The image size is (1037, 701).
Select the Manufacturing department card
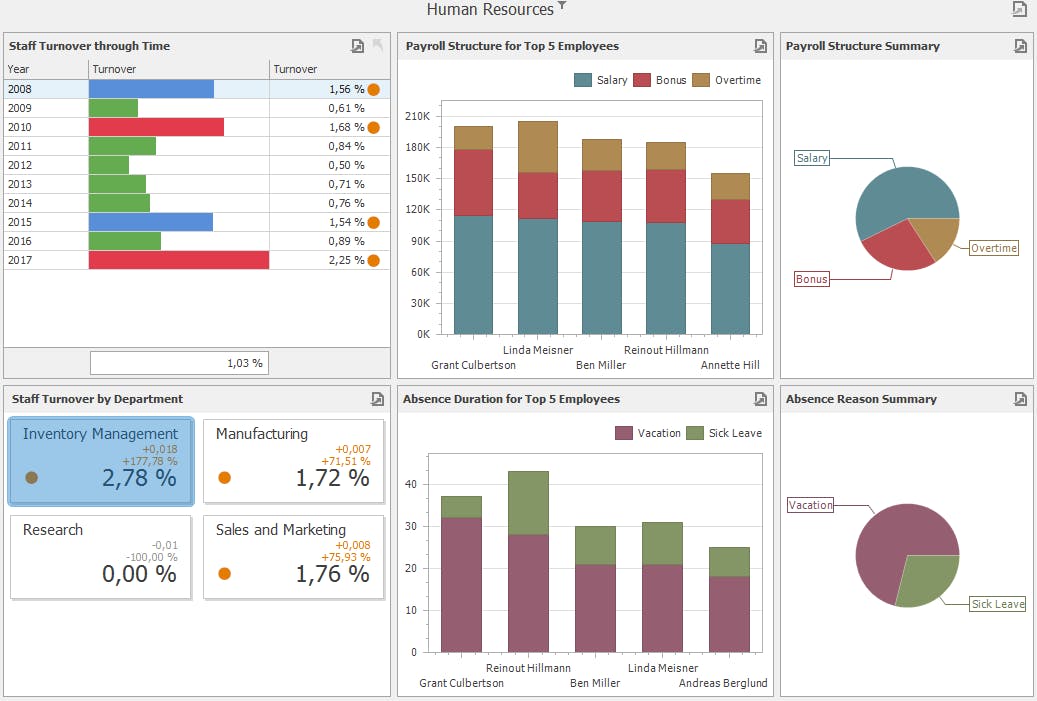(x=294, y=461)
